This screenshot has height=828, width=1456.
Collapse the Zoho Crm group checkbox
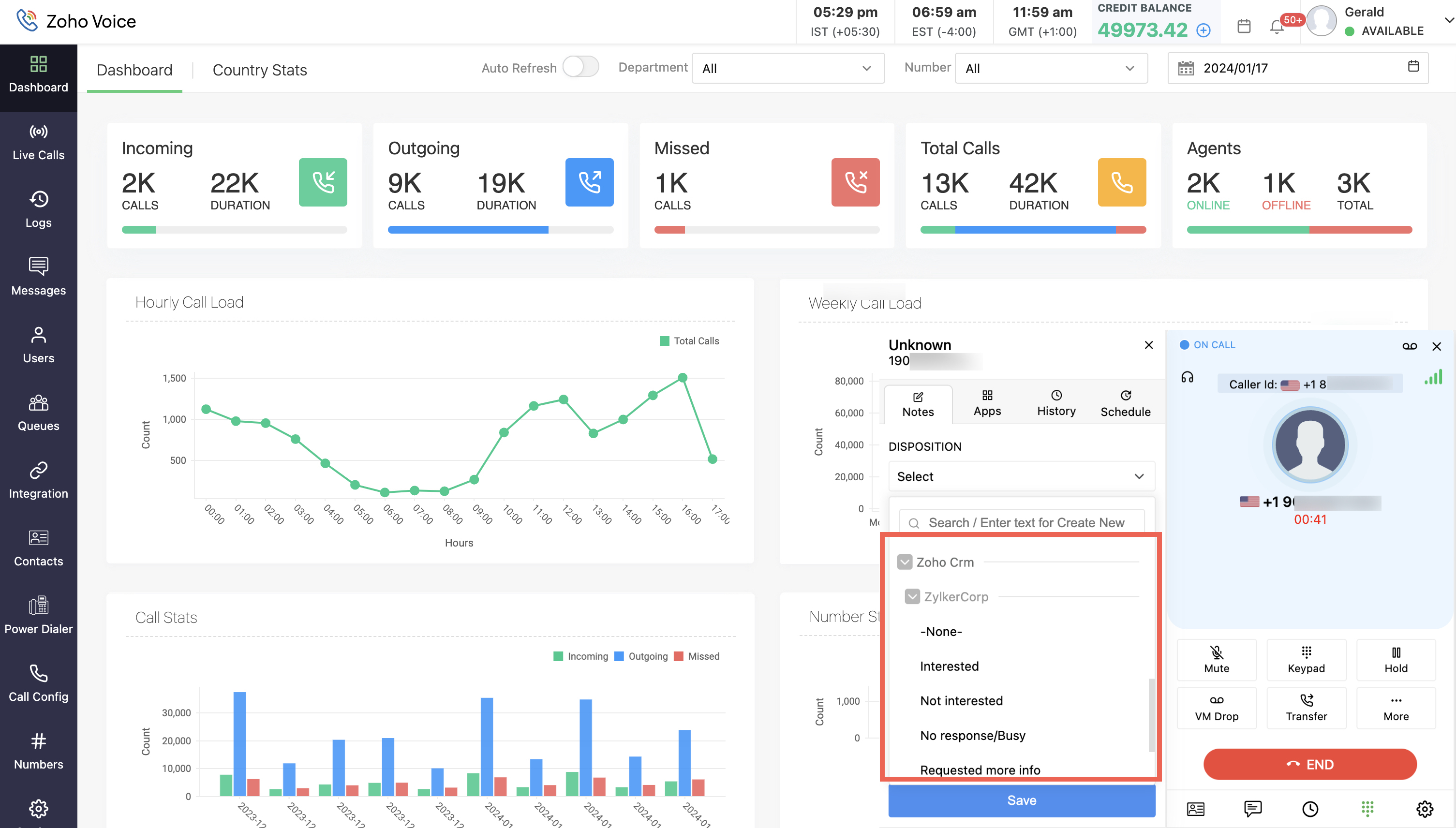tap(904, 562)
